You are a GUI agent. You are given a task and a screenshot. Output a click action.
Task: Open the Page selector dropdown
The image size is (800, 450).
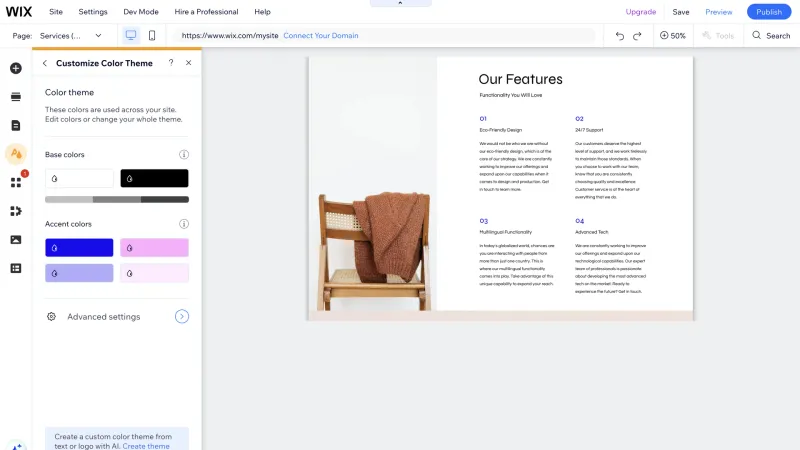tap(71, 36)
